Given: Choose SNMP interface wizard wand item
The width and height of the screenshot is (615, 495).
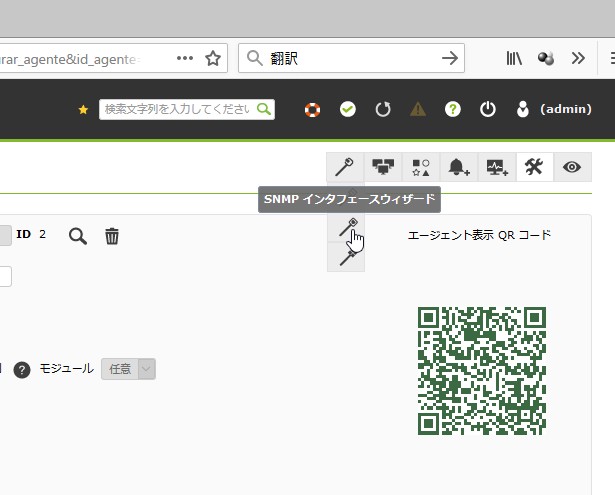Looking at the screenshot, I should (346, 227).
